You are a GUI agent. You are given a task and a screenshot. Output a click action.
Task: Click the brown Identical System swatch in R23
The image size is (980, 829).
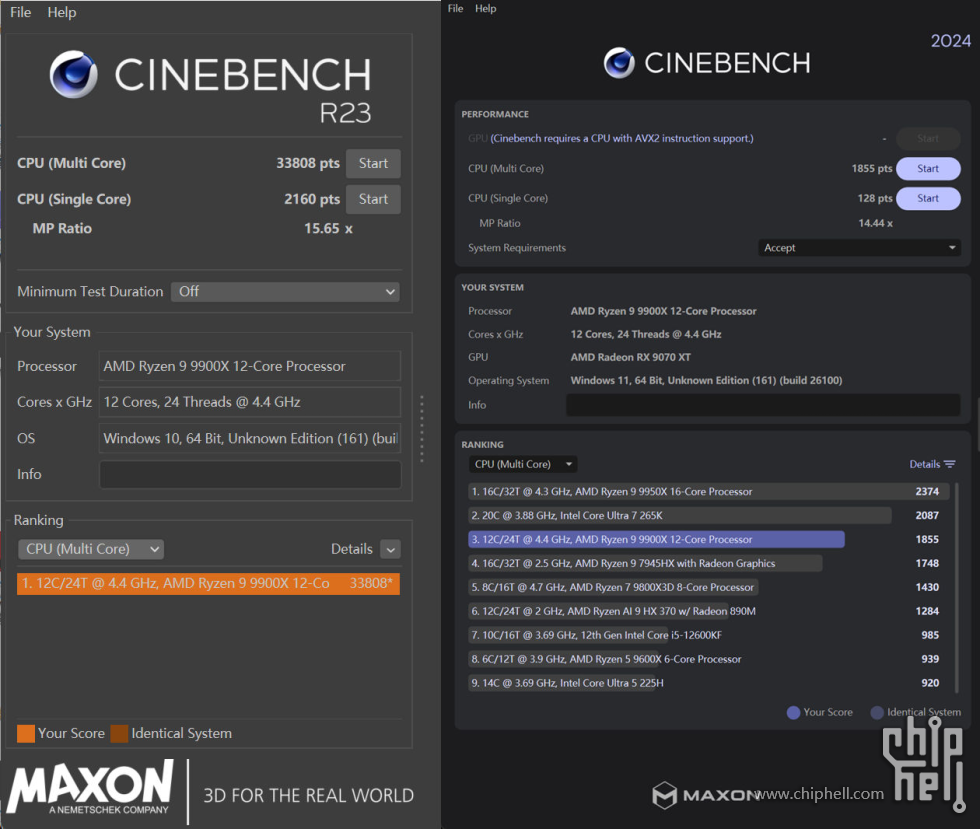119,733
